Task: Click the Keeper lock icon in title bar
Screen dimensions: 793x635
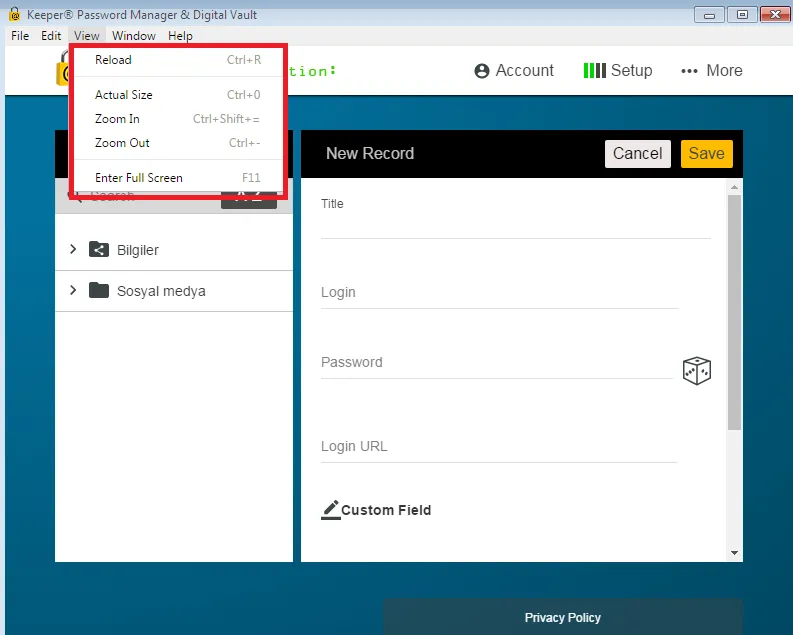Action: click(14, 14)
